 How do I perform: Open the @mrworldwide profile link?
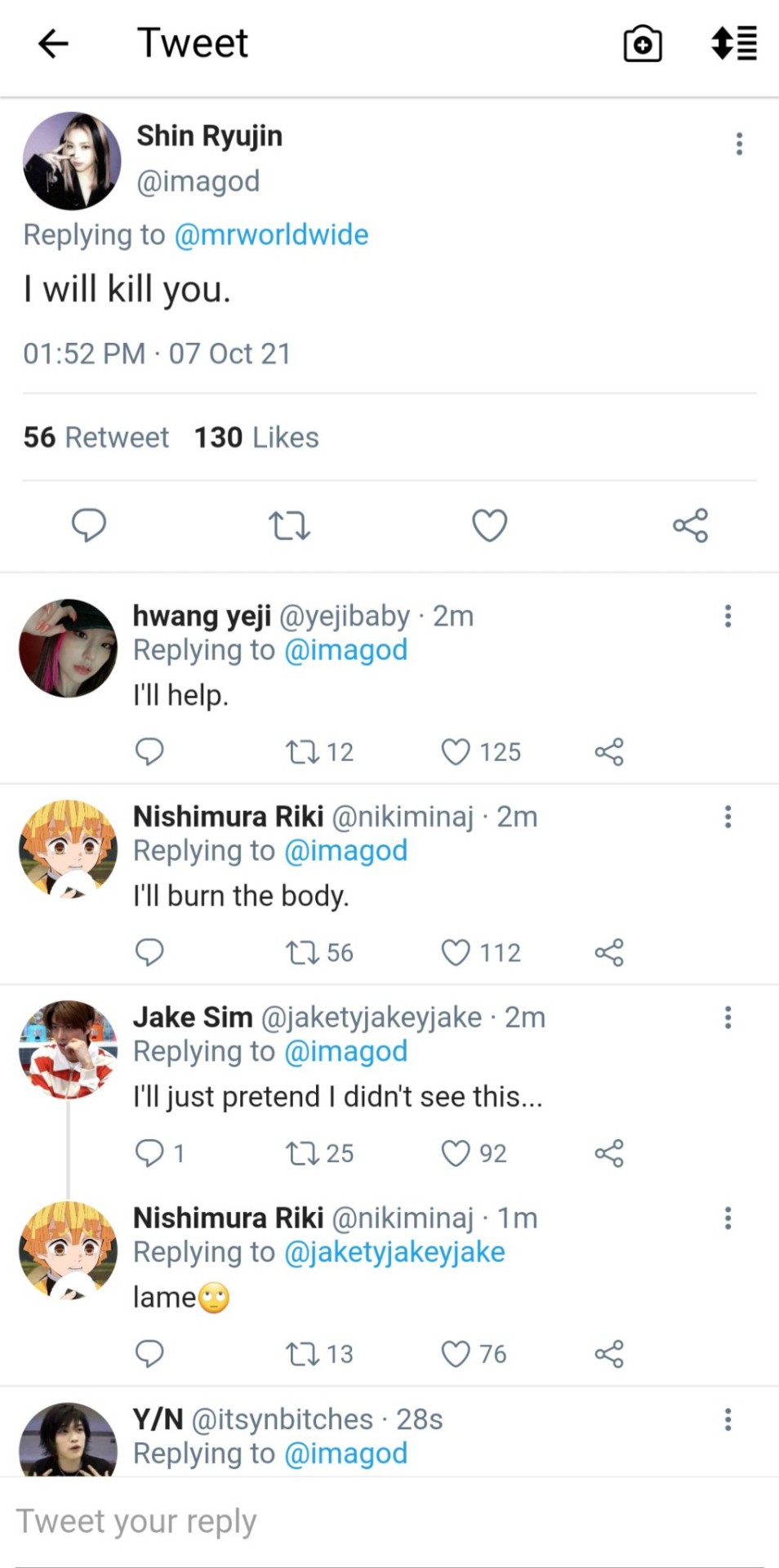click(x=271, y=235)
